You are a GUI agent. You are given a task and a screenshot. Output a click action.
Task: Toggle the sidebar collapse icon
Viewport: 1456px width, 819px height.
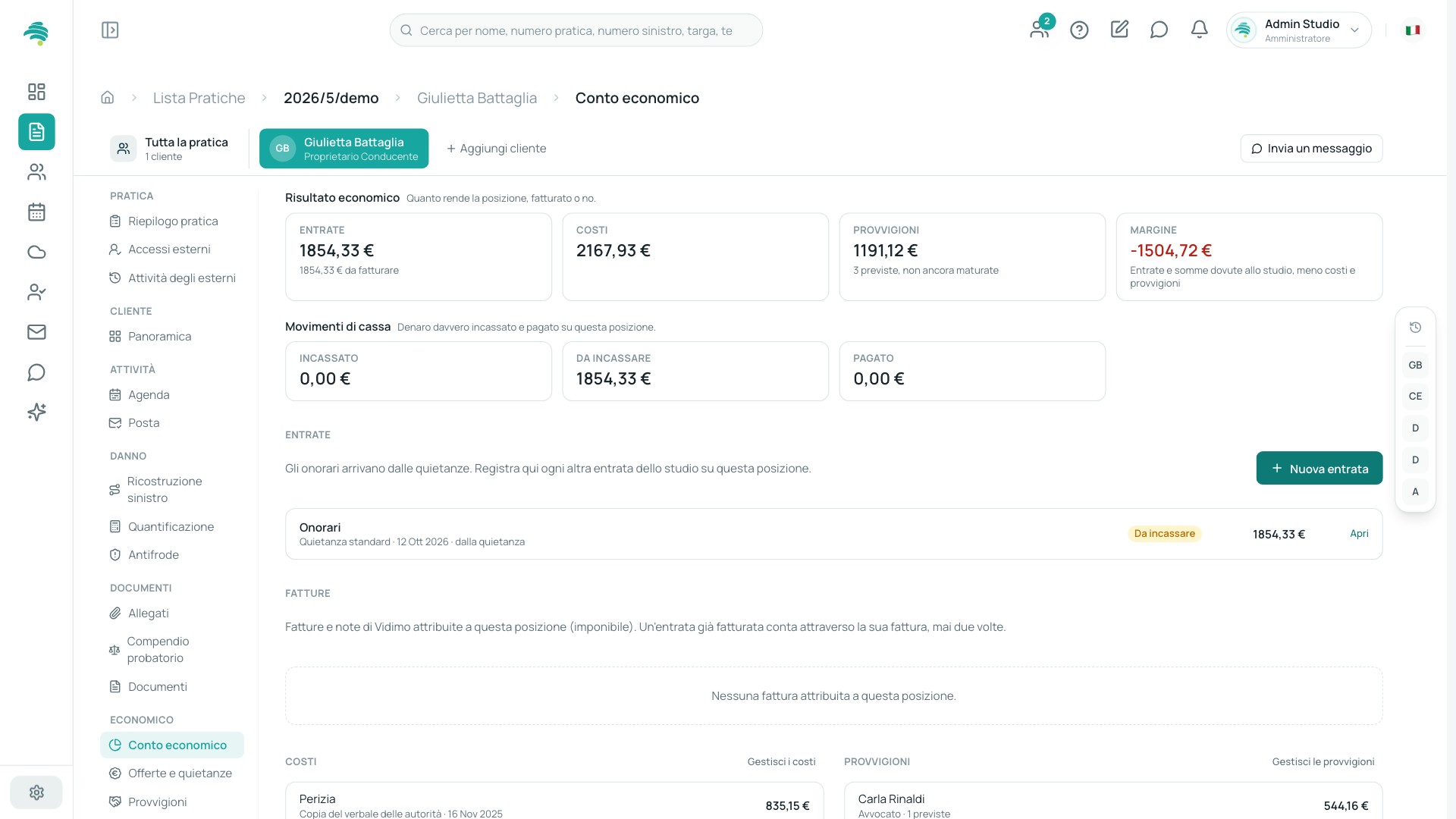click(x=110, y=30)
